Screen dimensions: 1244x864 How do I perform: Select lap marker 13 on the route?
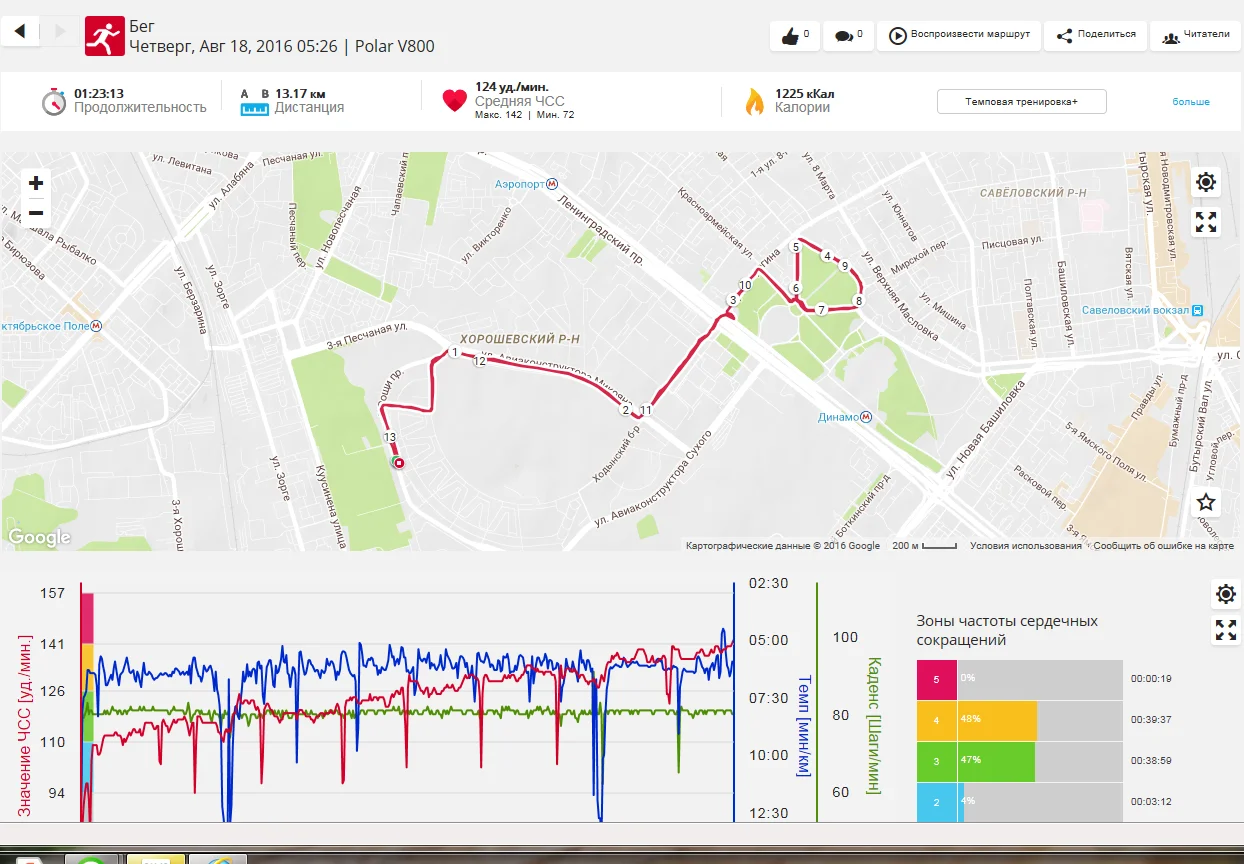390,437
